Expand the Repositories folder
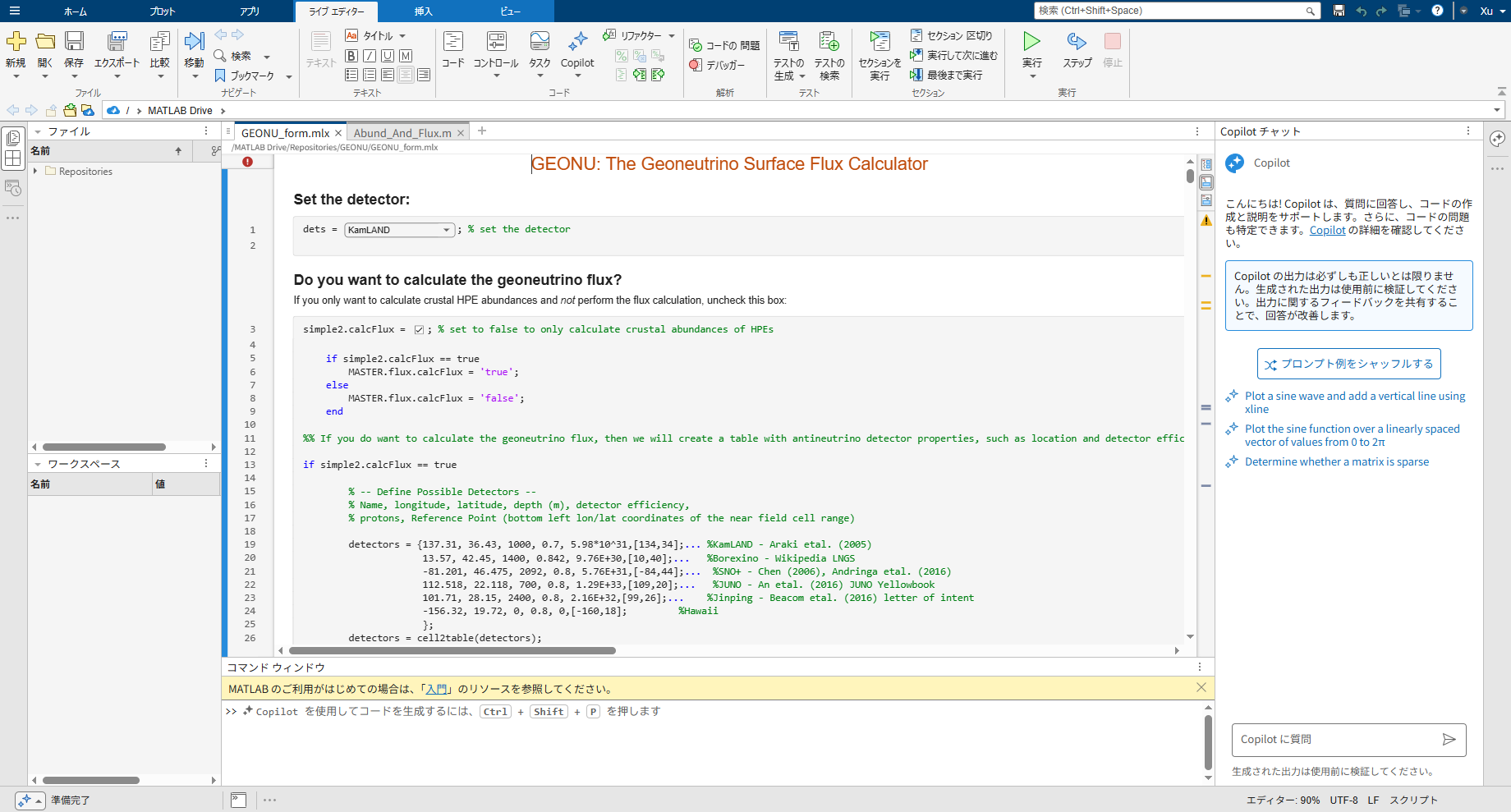1511x812 pixels. 36,171
